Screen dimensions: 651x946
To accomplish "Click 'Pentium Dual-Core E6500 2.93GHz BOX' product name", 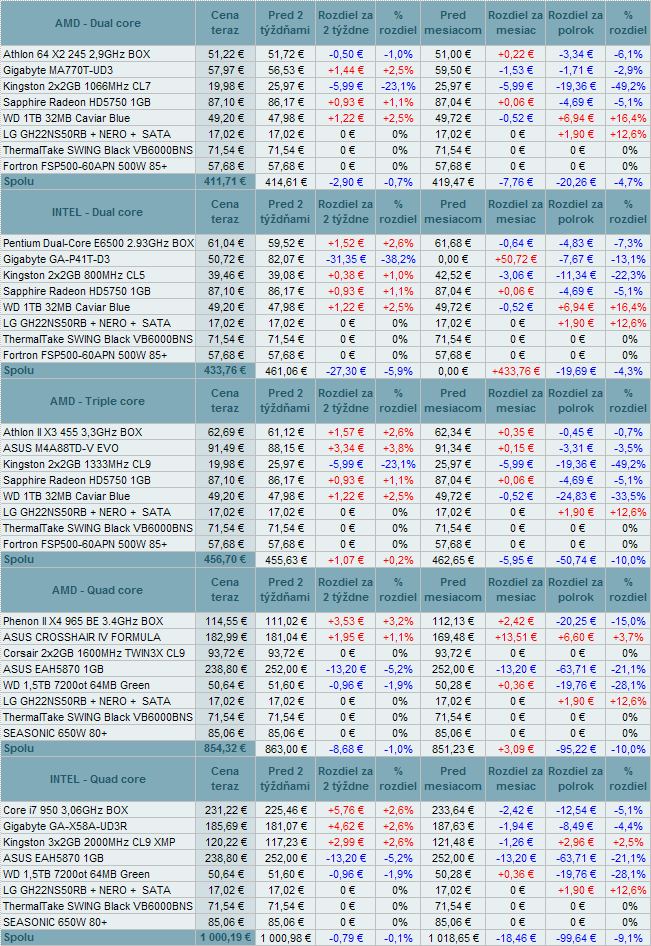I will 98,243.
